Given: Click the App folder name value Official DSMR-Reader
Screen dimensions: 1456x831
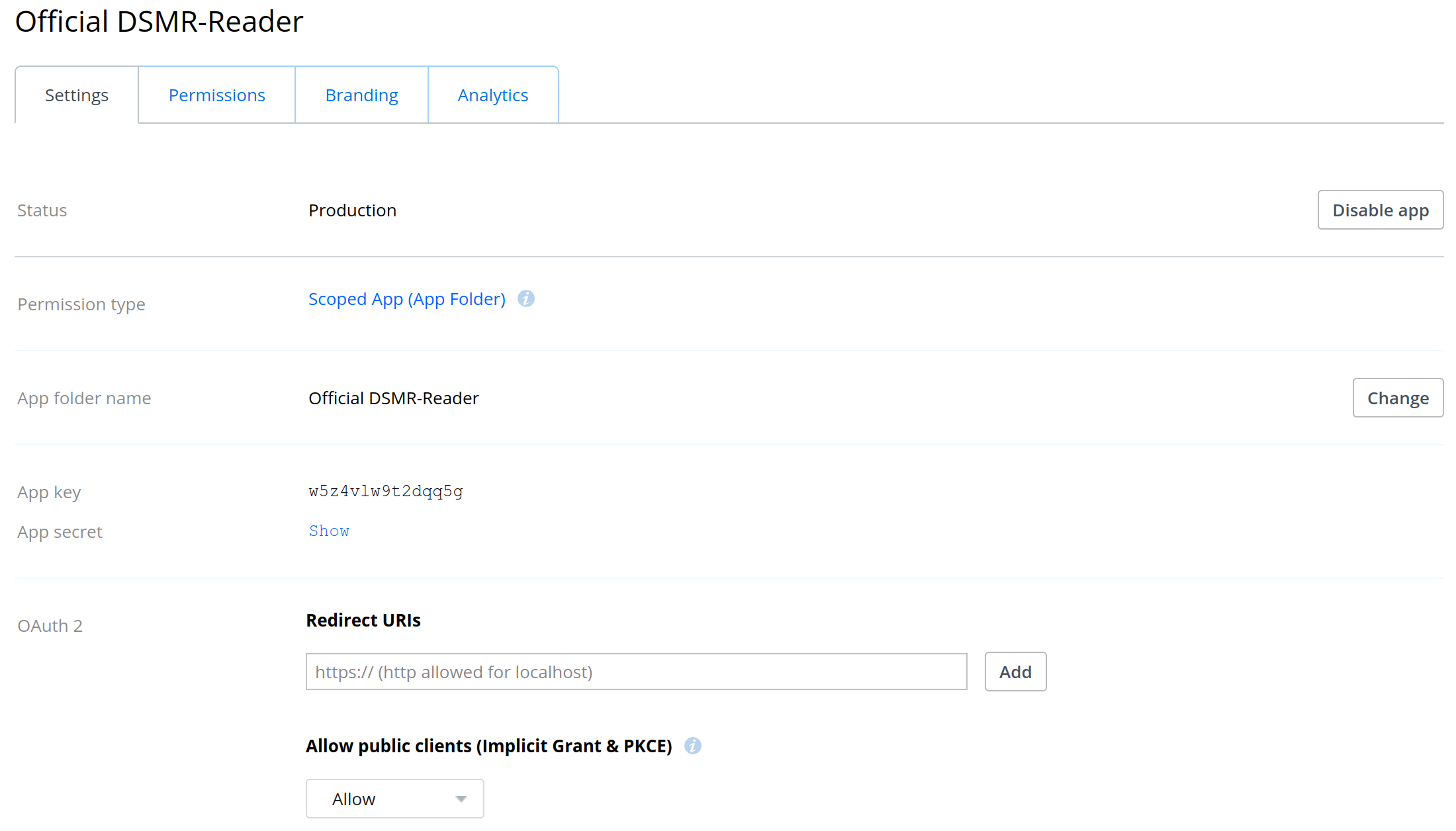Looking at the screenshot, I should [393, 398].
